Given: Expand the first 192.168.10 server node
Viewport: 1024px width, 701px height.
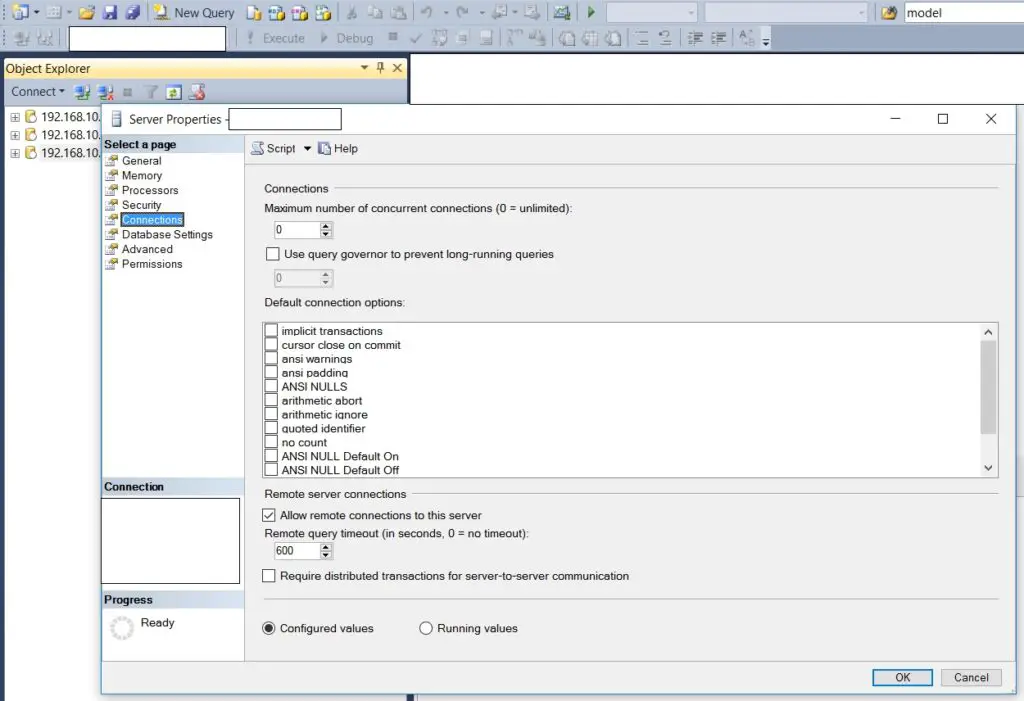Looking at the screenshot, I should (x=15, y=117).
